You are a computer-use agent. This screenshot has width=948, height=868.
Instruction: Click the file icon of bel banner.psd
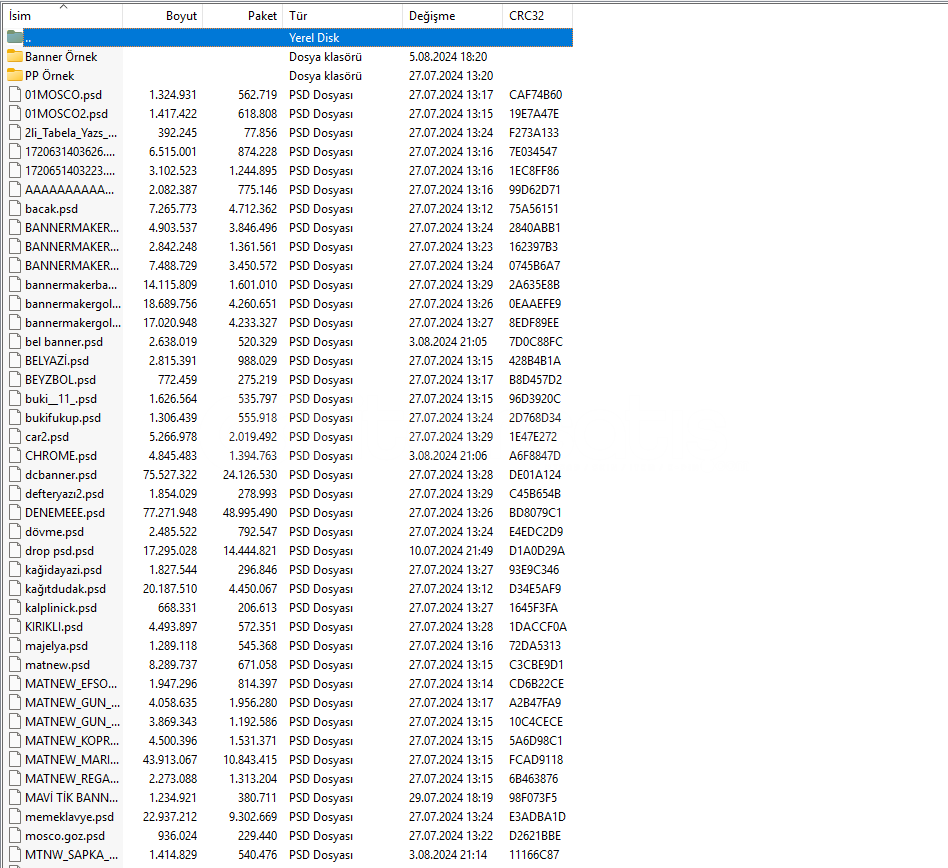click(x=15, y=342)
